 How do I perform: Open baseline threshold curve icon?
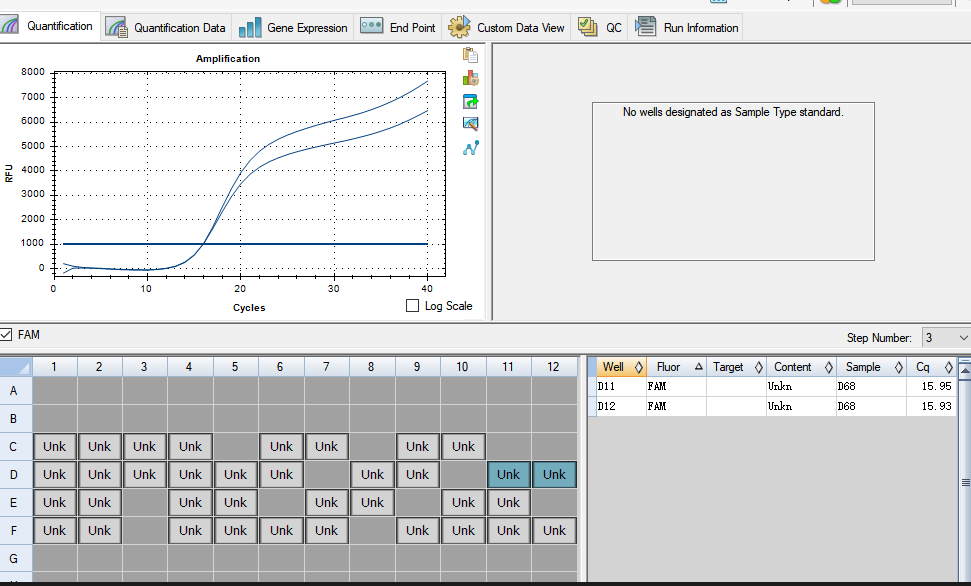(471, 149)
